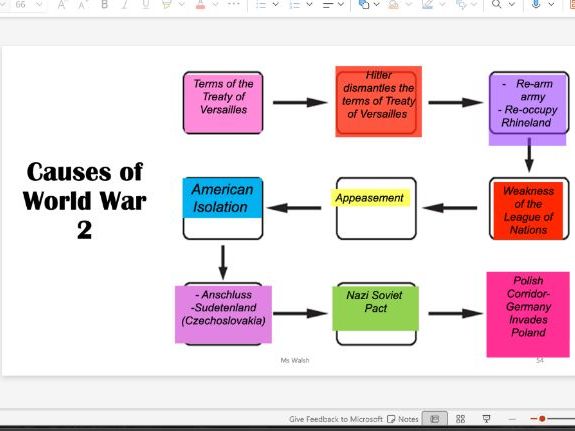Screen dimensions: 575x431
Task: Expand numbering style dropdown arrow
Action: (309, 4)
